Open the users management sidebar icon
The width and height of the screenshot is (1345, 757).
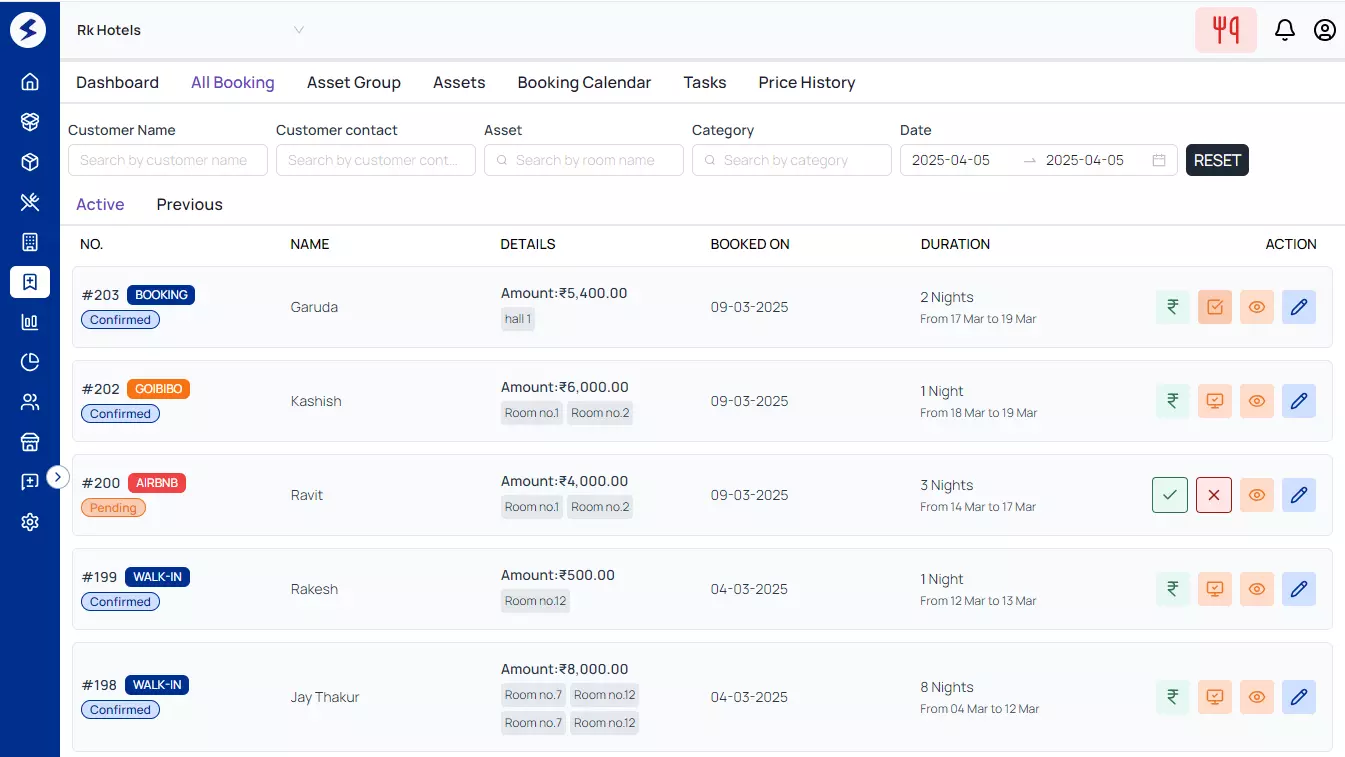[29, 401]
